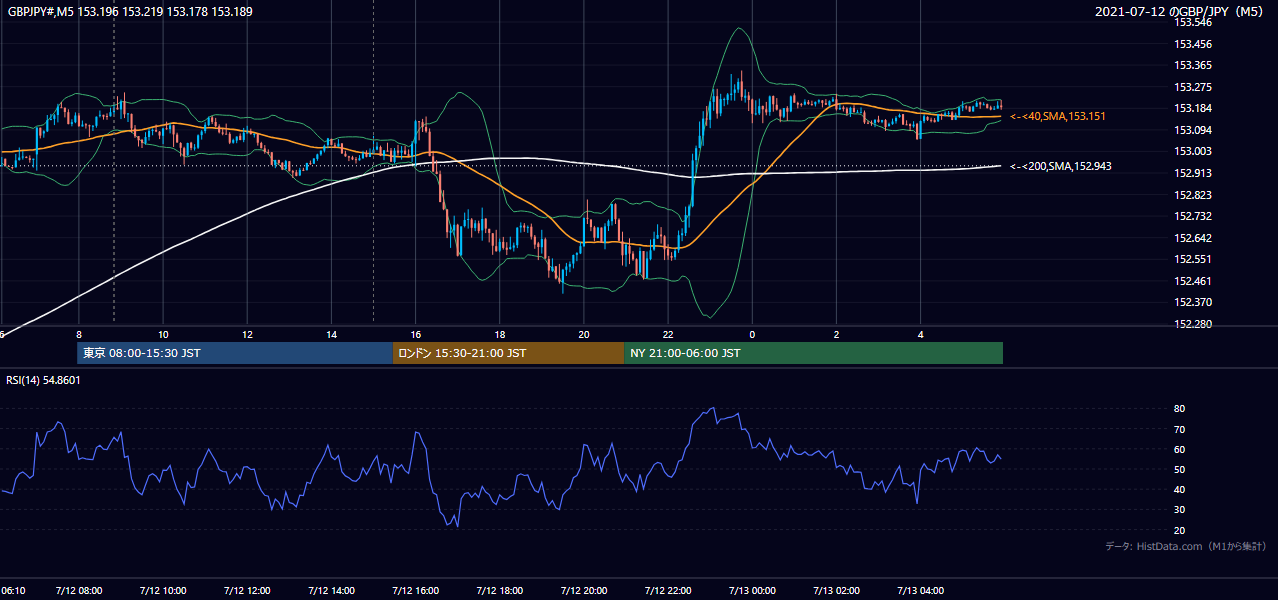
Task: Click the 7/13 04:00 date axis label
Action: point(920,591)
